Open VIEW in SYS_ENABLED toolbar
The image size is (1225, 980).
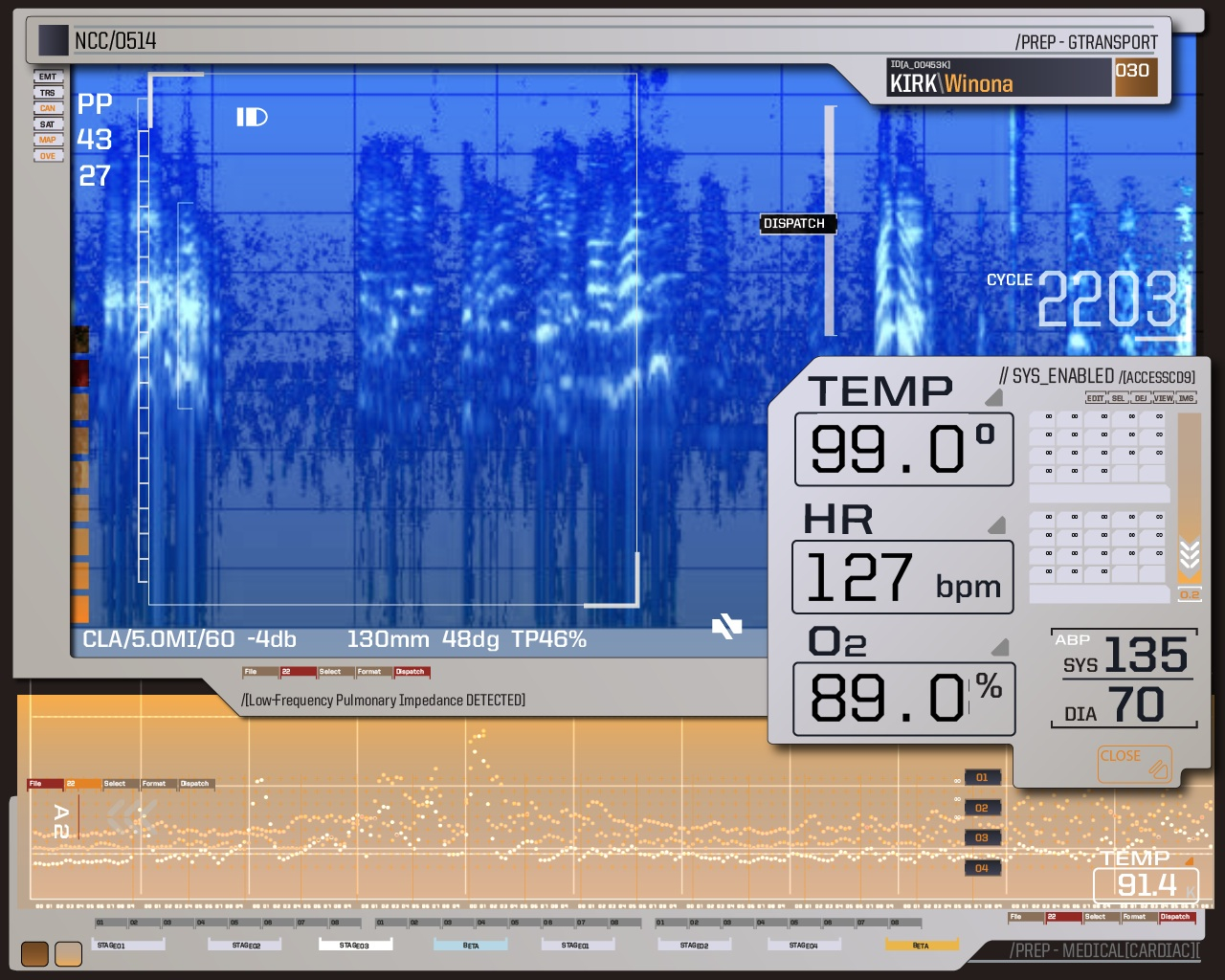pos(1164,398)
